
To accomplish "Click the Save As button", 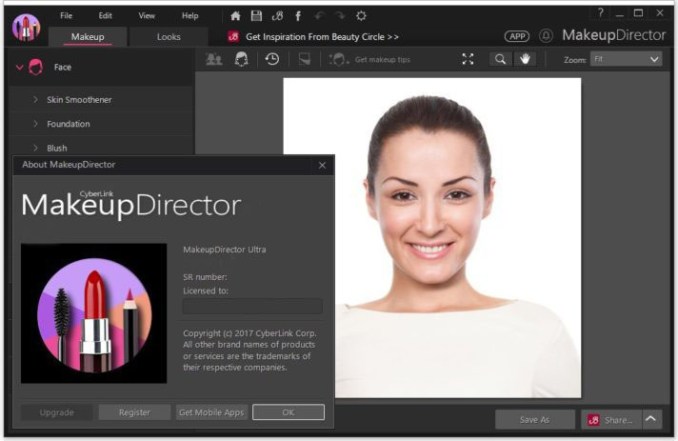I will 535,420.
